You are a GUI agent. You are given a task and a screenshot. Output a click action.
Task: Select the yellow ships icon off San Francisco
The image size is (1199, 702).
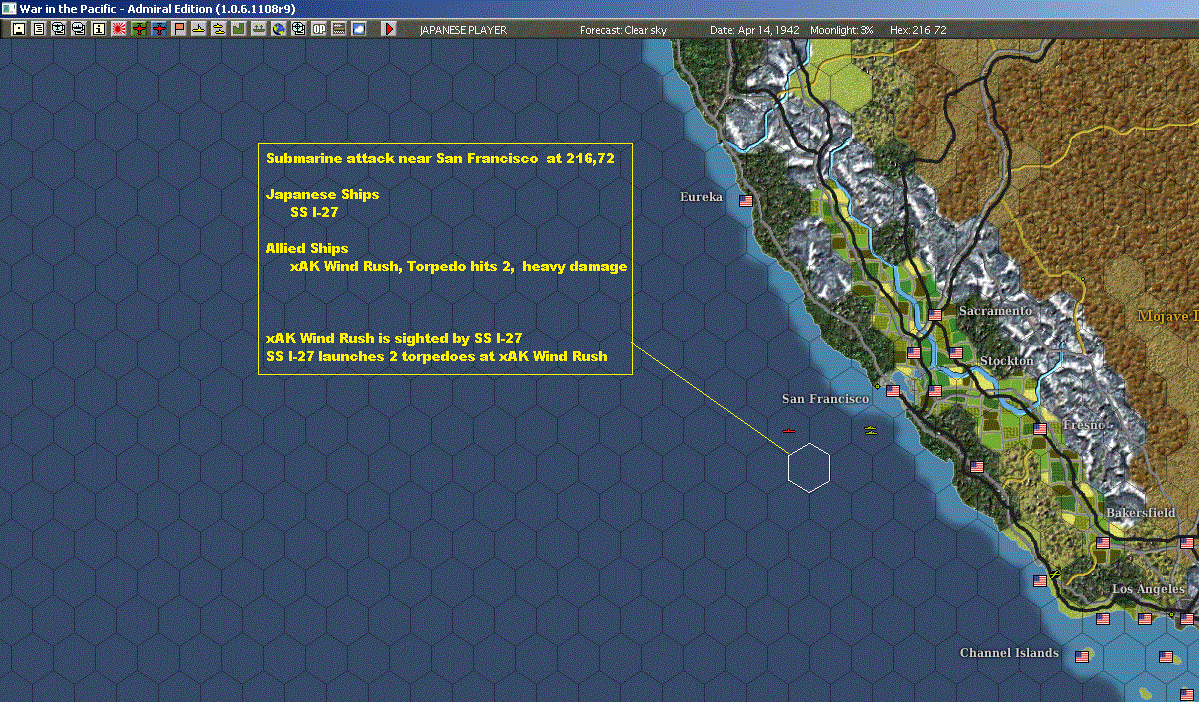[x=870, y=431]
